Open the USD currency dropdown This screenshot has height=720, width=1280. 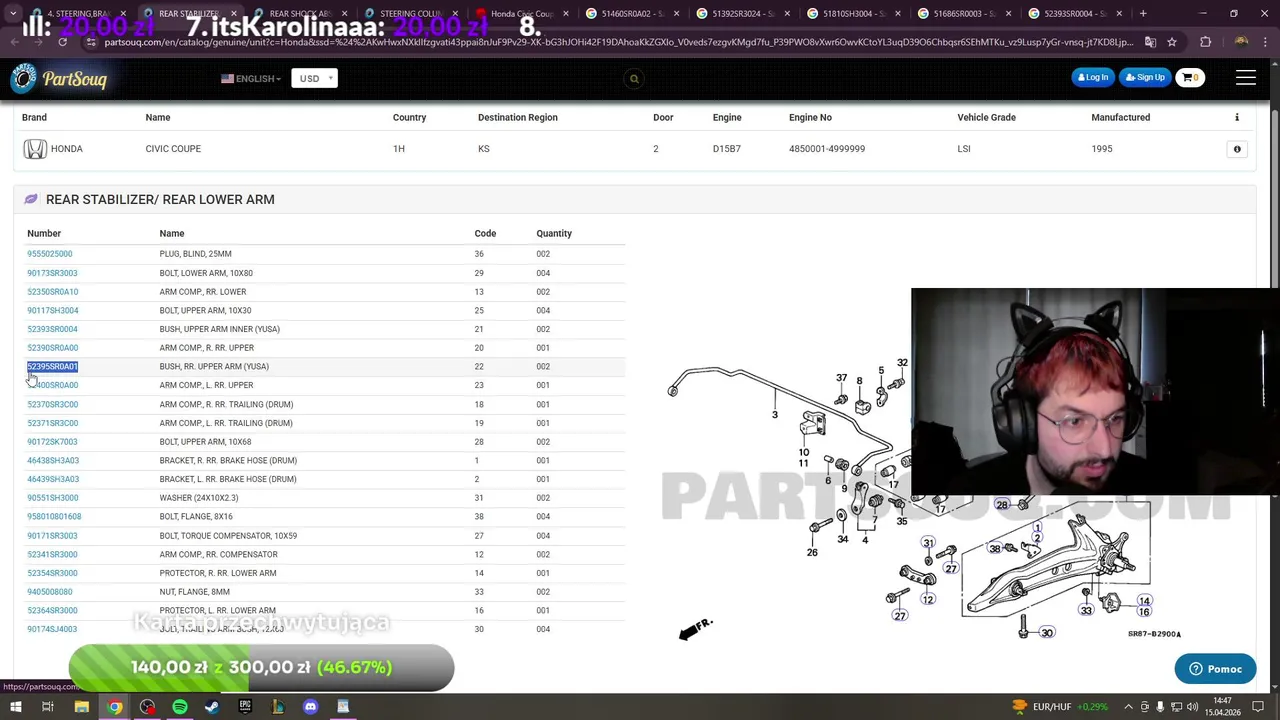(314, 79)
